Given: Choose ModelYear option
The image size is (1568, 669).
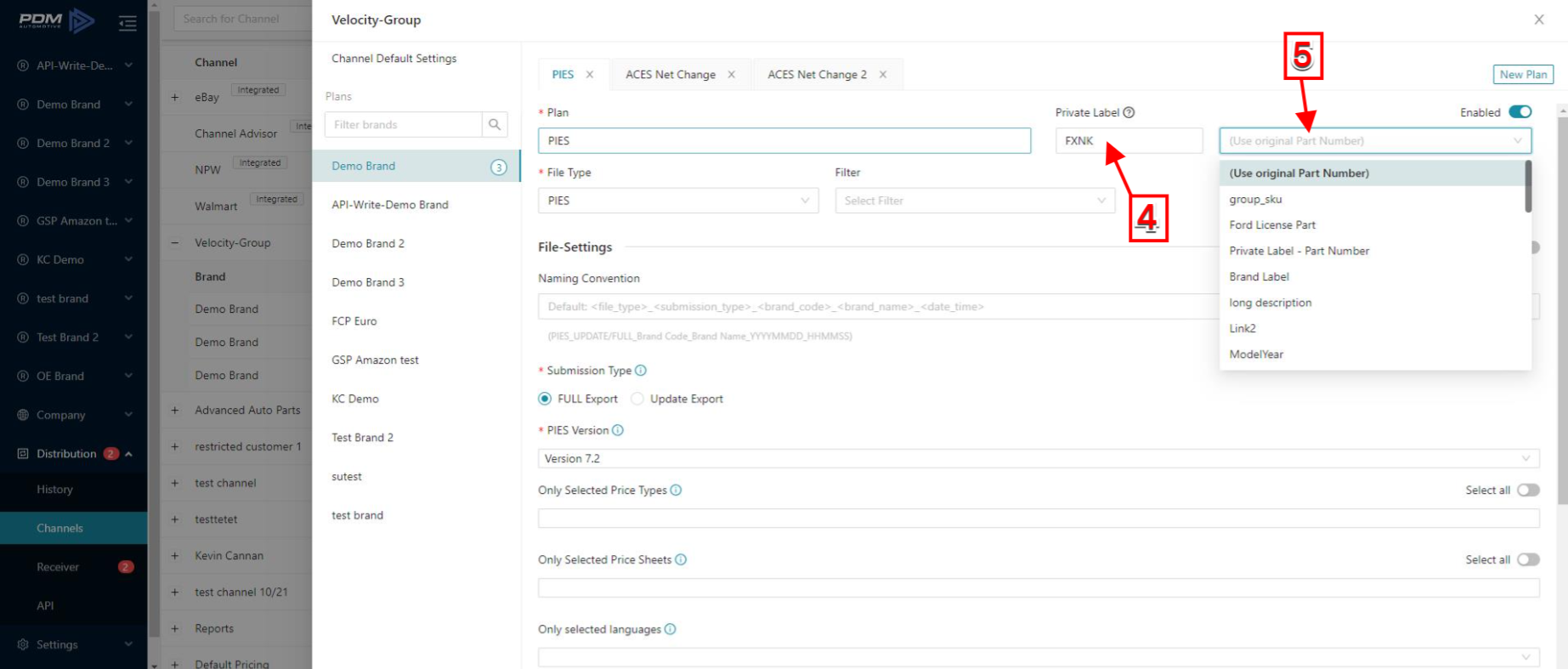Looking at the screenshot, I should pos(1375,354).
